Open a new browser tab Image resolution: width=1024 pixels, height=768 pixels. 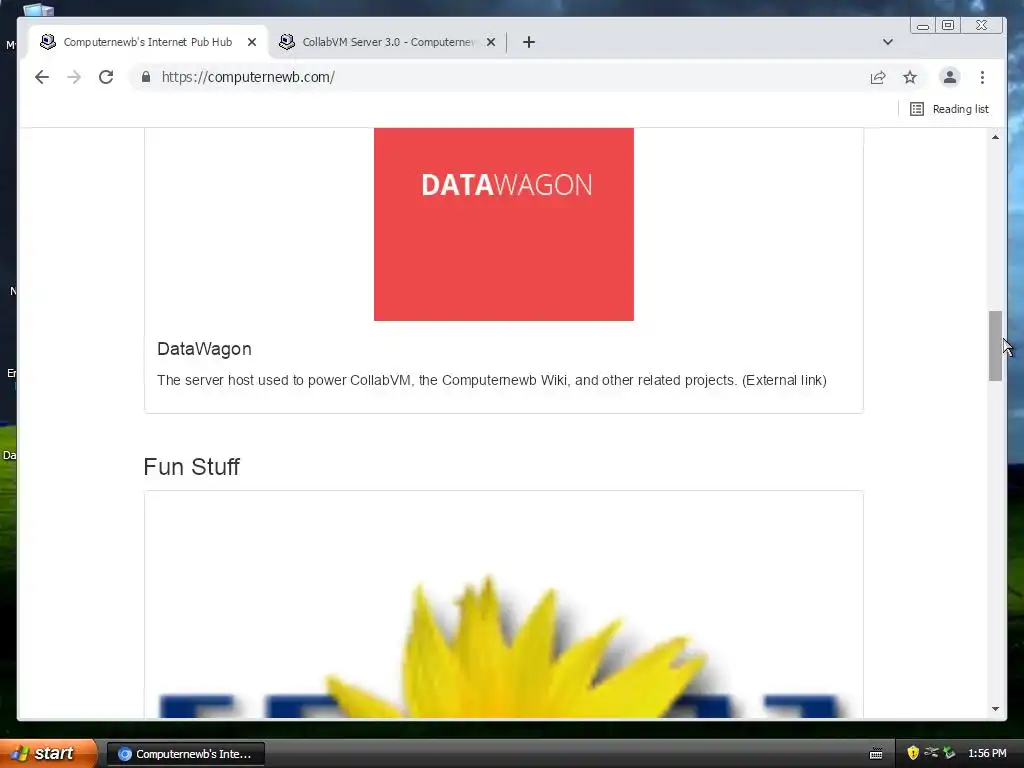click(529, 42)
